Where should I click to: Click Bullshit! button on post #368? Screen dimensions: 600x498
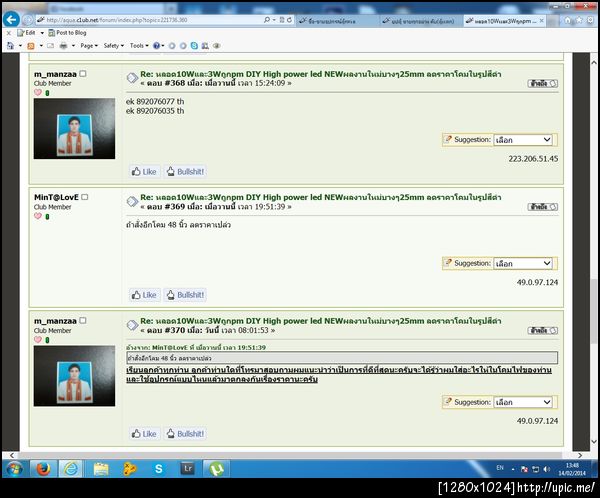185,171
